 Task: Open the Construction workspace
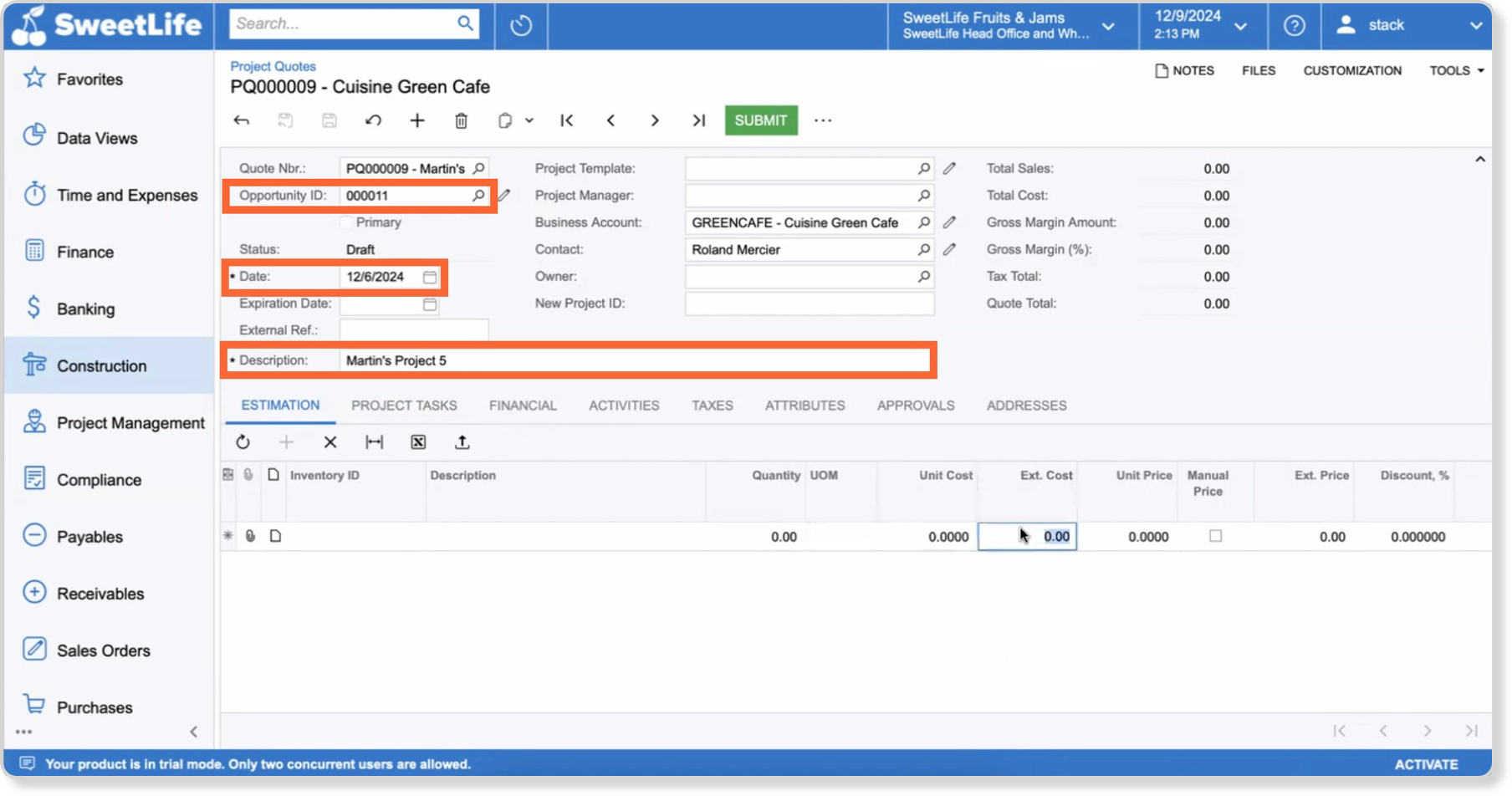tap(109, 365)
